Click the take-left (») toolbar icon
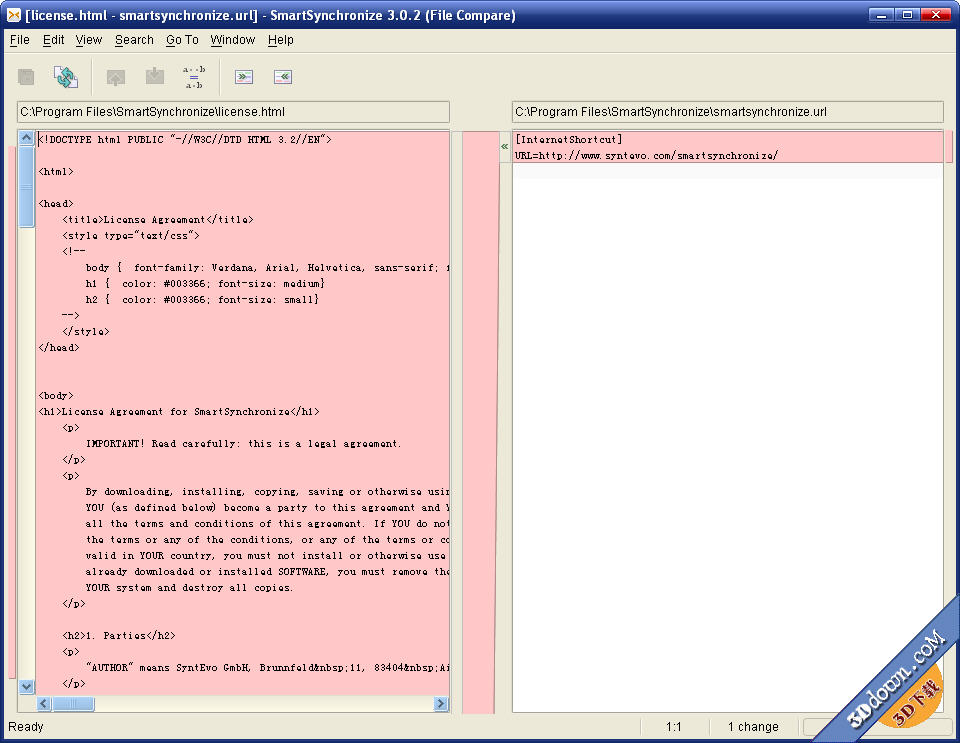 244,77
